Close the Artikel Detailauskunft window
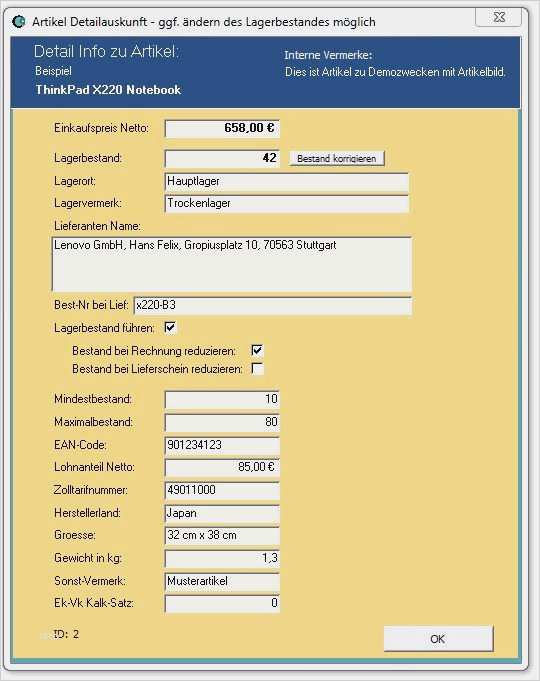The width and height of the screenshot is (540, 681). coord(499,17)
